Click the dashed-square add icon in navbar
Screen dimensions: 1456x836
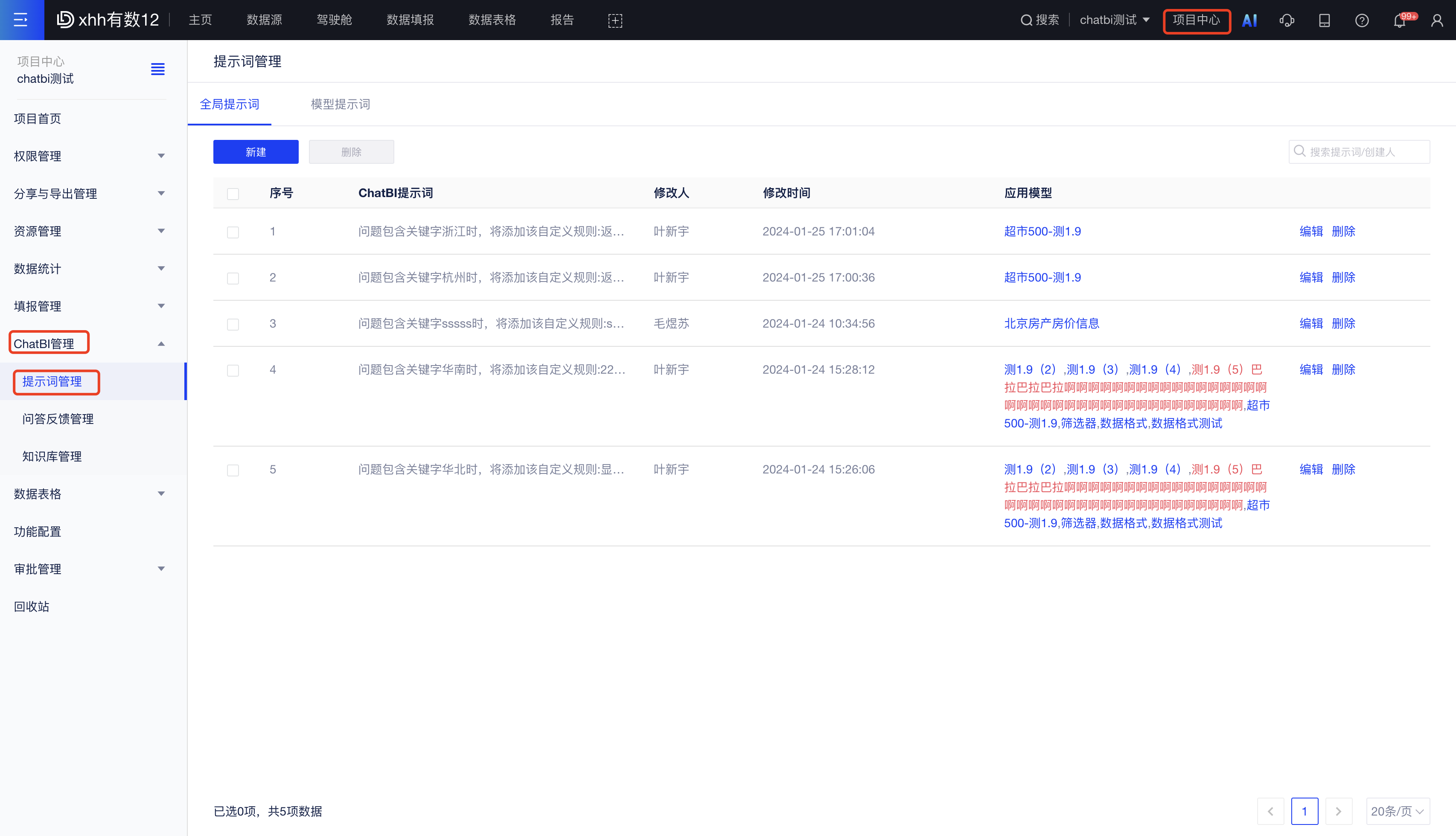615,20
